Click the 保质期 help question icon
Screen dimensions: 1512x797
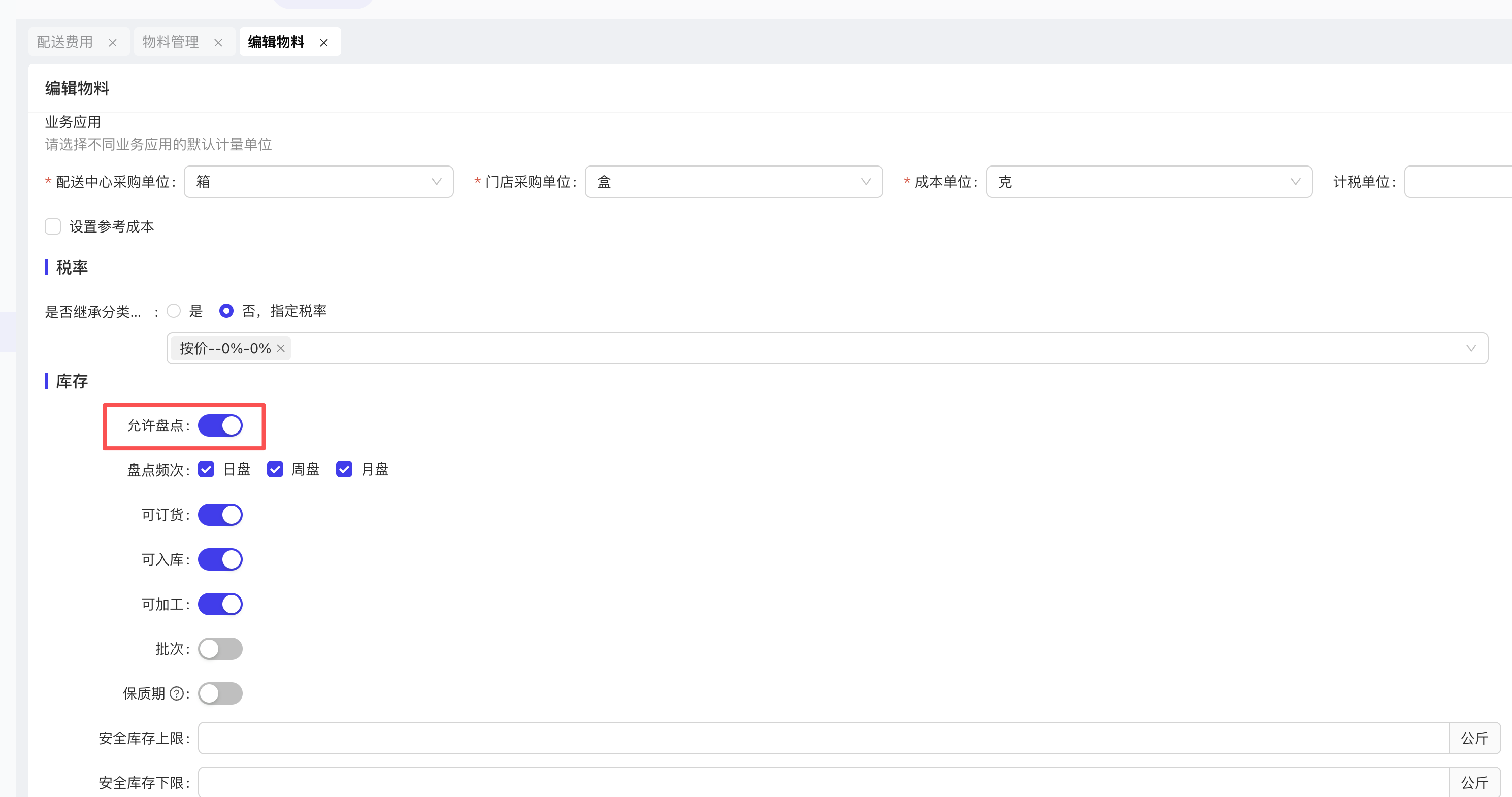tap(176, 694)
